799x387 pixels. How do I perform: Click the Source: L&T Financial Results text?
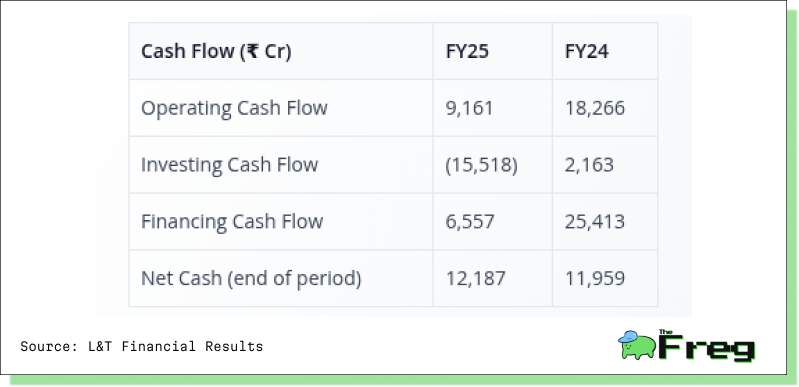(142, 347)
